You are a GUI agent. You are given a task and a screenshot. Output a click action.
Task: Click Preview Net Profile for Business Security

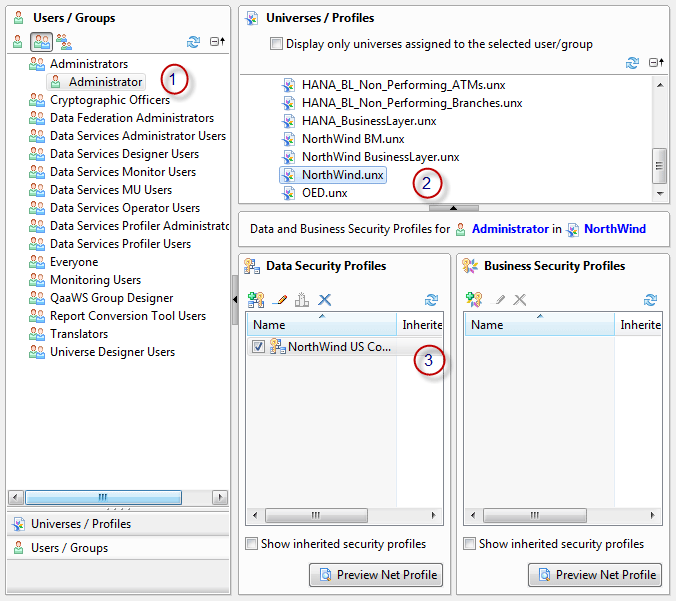point(595,575)
